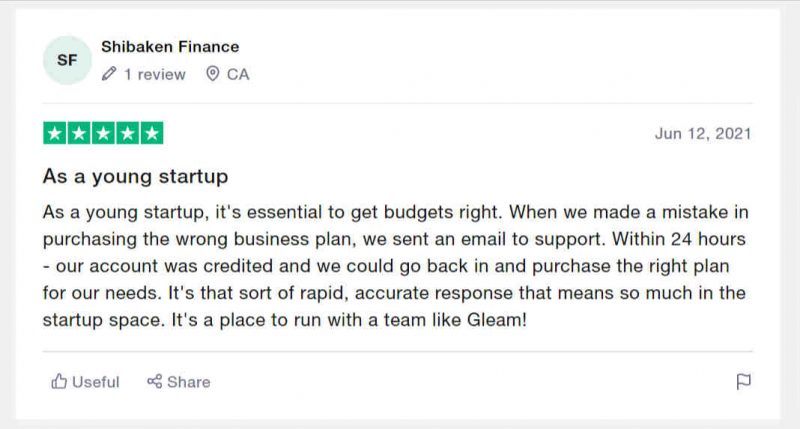Click the first green star

55,133
